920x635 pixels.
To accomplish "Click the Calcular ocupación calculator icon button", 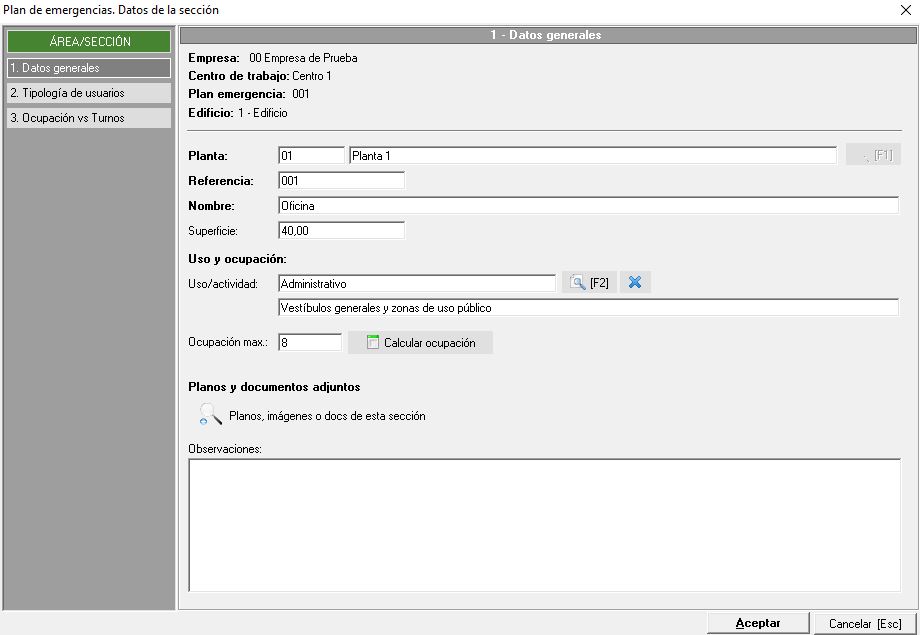I will pyautogui.click(x=420, y=343).
